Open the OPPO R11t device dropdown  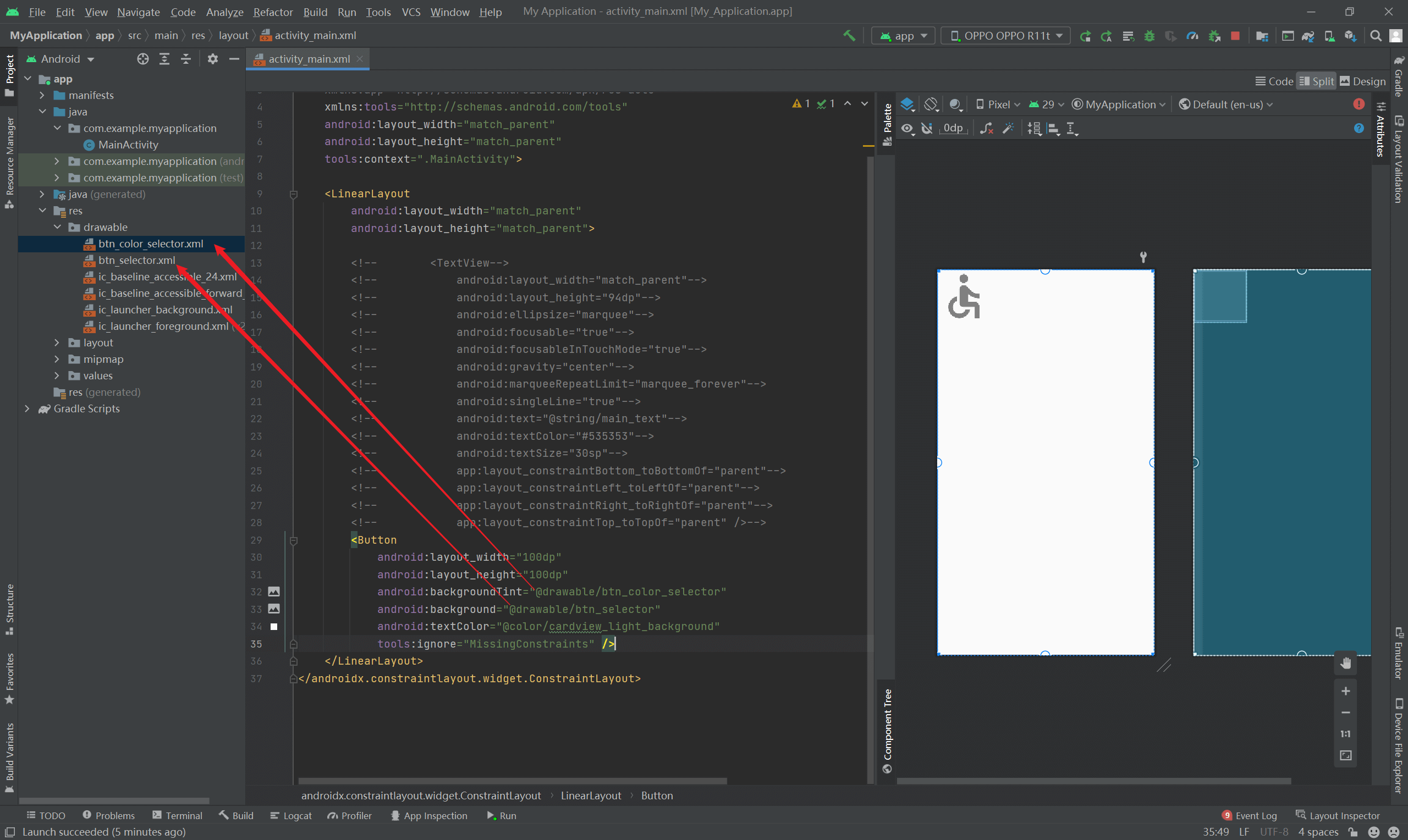coord(1005,36)
